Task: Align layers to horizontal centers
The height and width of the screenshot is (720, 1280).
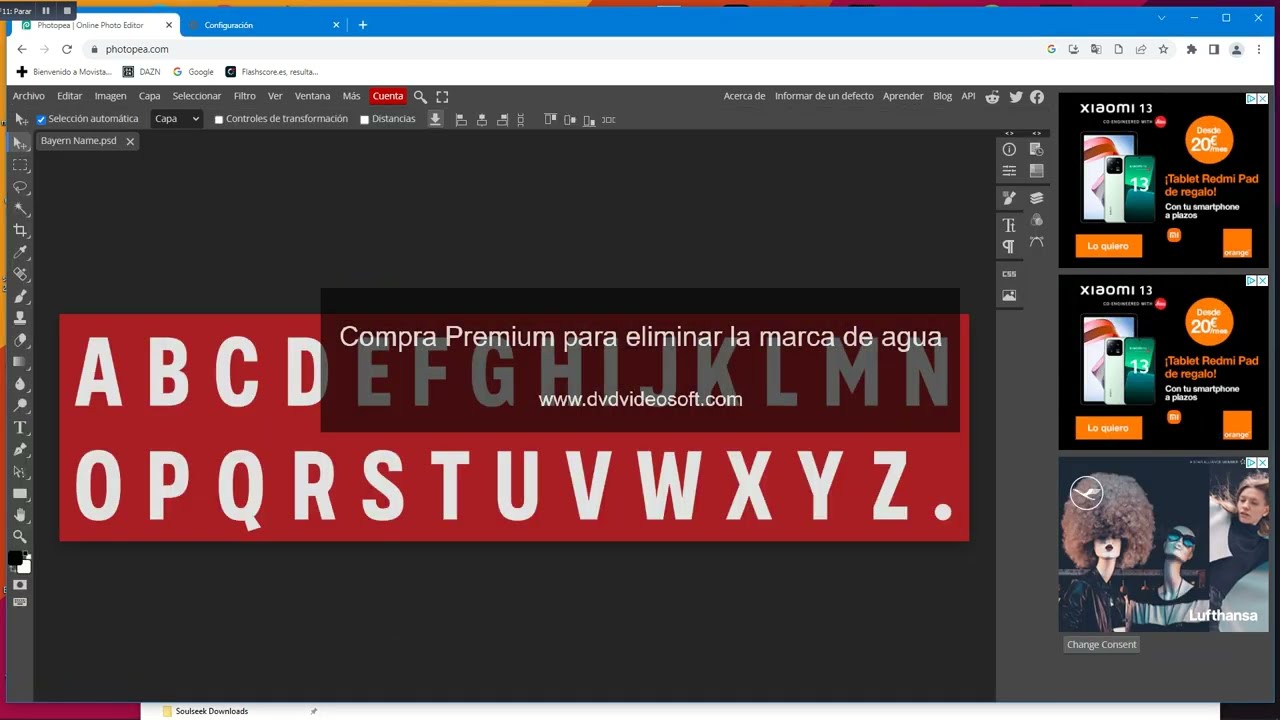Action: coord(482,120)
